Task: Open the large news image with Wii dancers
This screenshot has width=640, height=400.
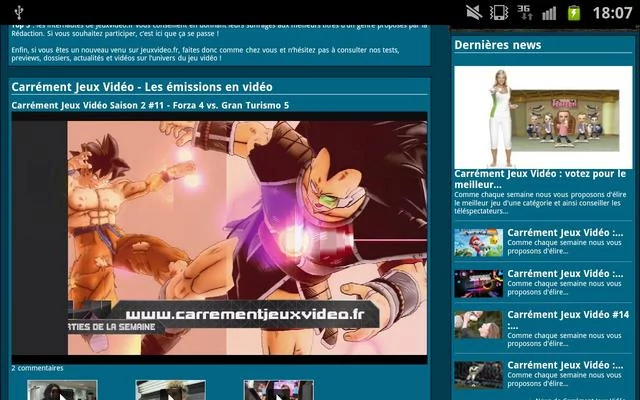Action: [543, 117]
